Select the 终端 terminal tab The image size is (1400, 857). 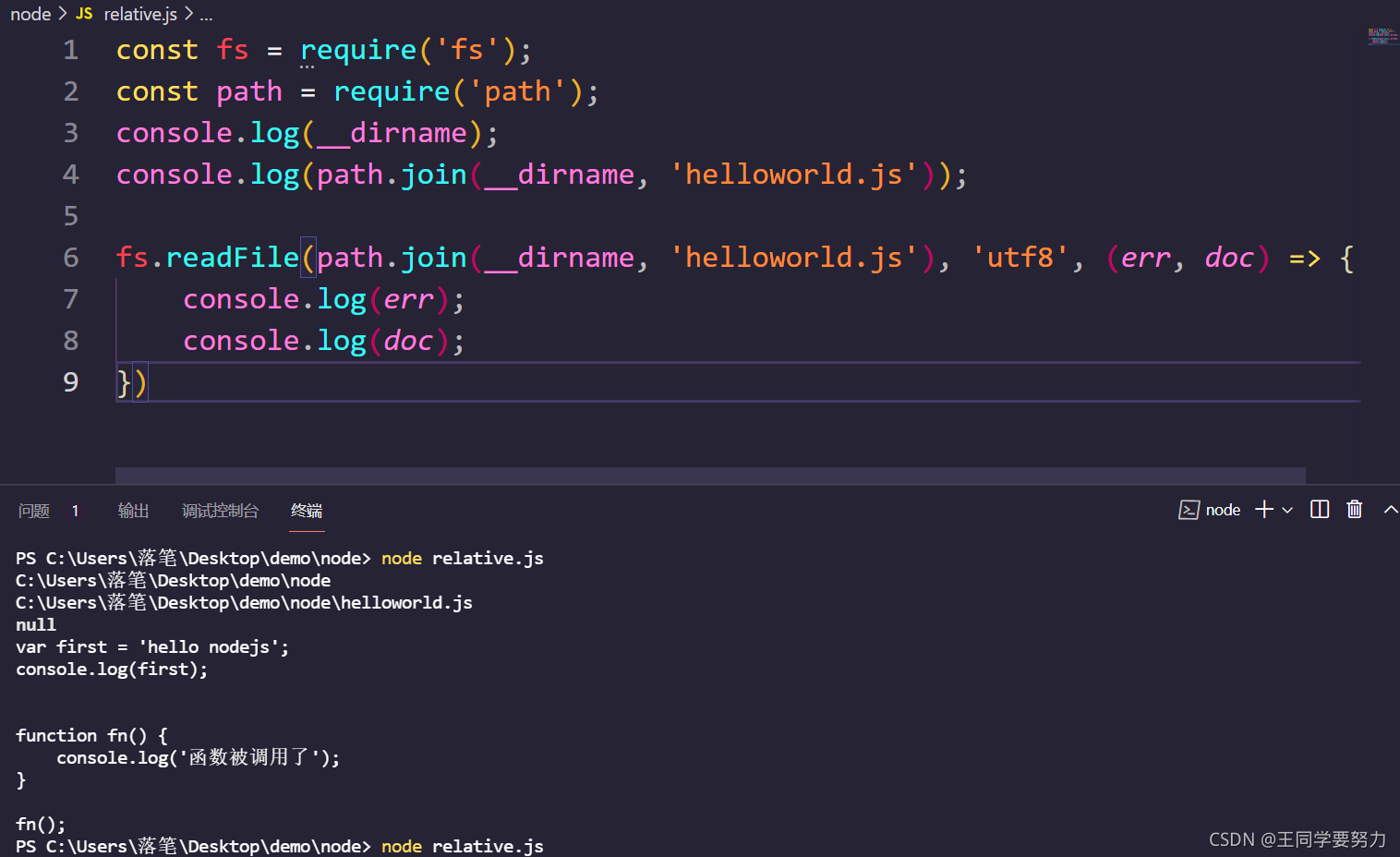point(307,511)
